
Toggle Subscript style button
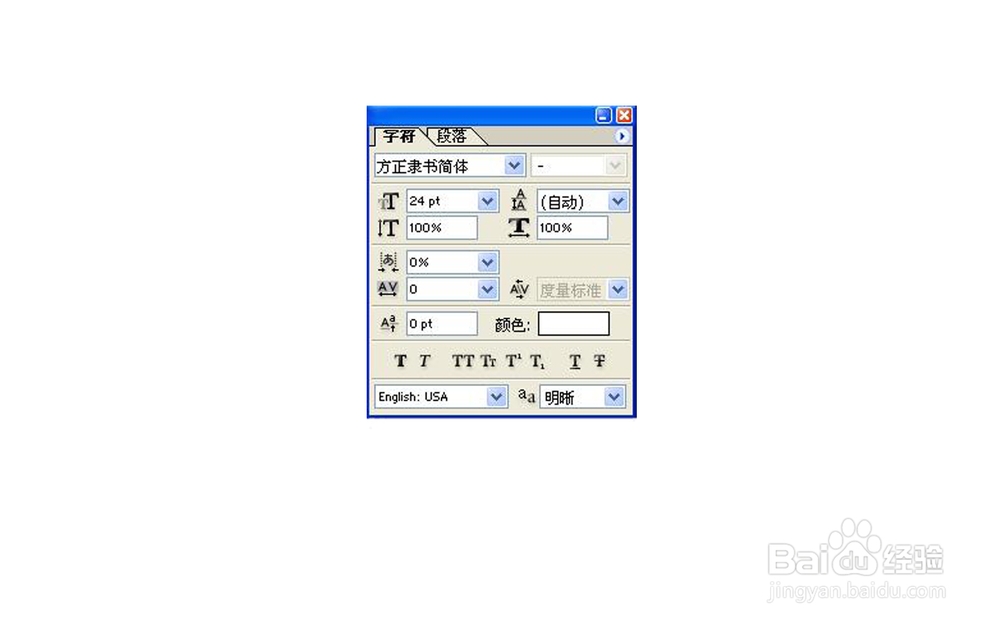point(538,362)
